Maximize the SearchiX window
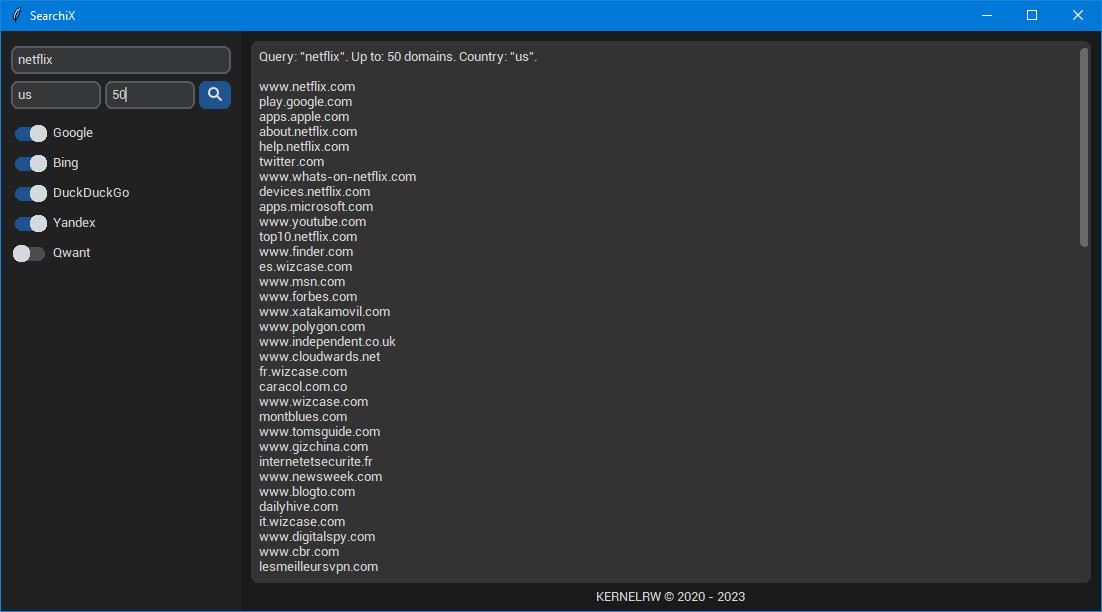Screen dimensions: 1102x612 click(x=1032, y=15)
